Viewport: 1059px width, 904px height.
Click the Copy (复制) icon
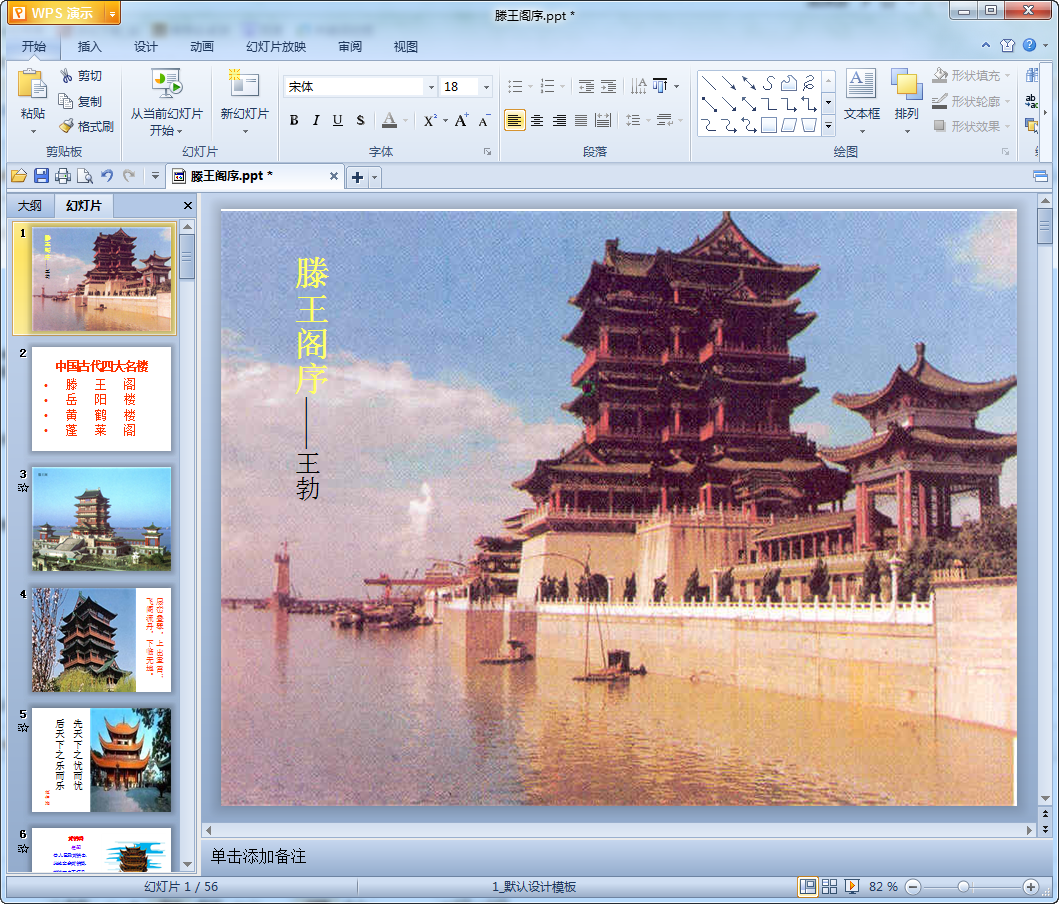click(66, 101)
